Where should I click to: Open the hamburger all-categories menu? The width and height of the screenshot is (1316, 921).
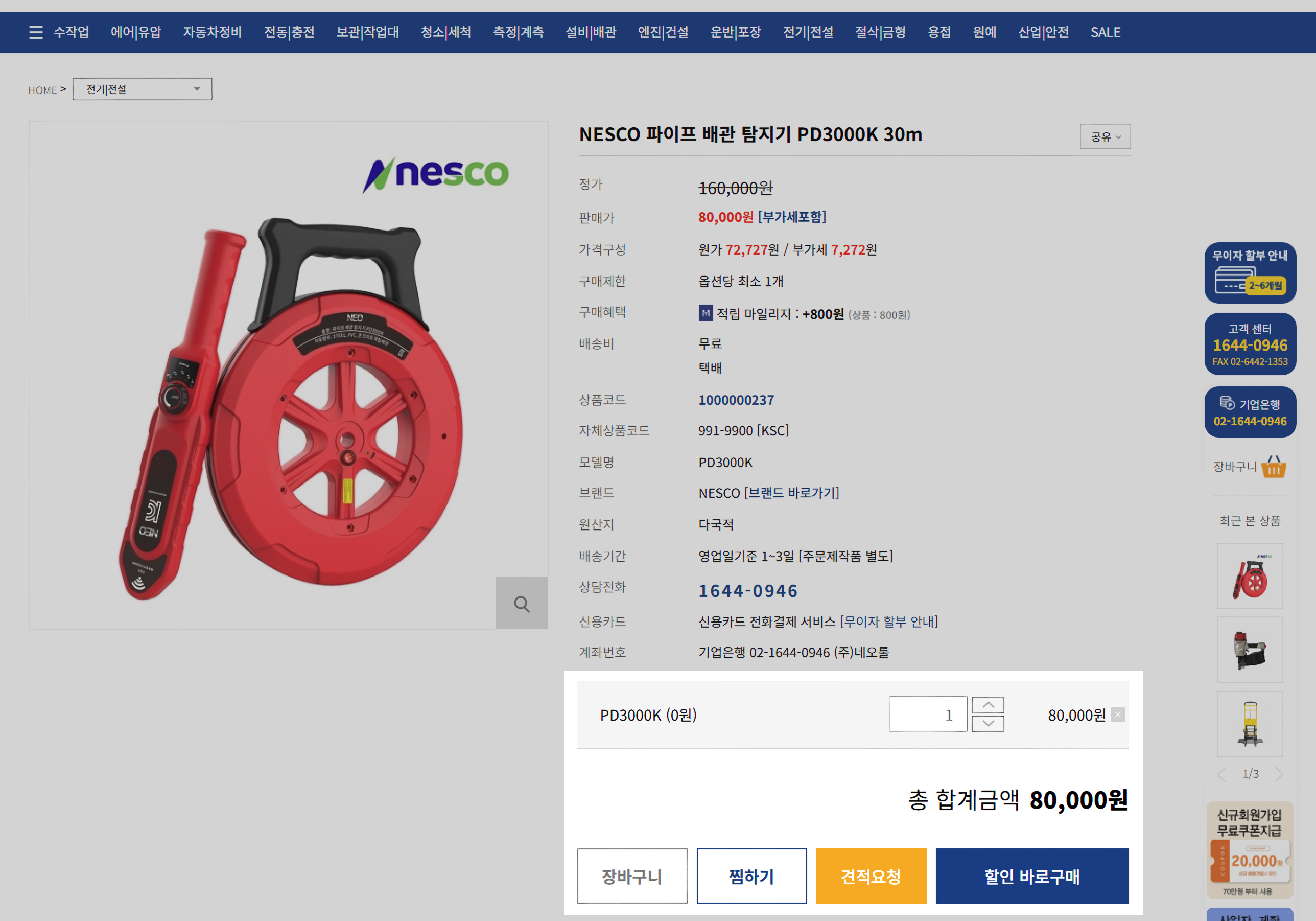pos(36,32)
